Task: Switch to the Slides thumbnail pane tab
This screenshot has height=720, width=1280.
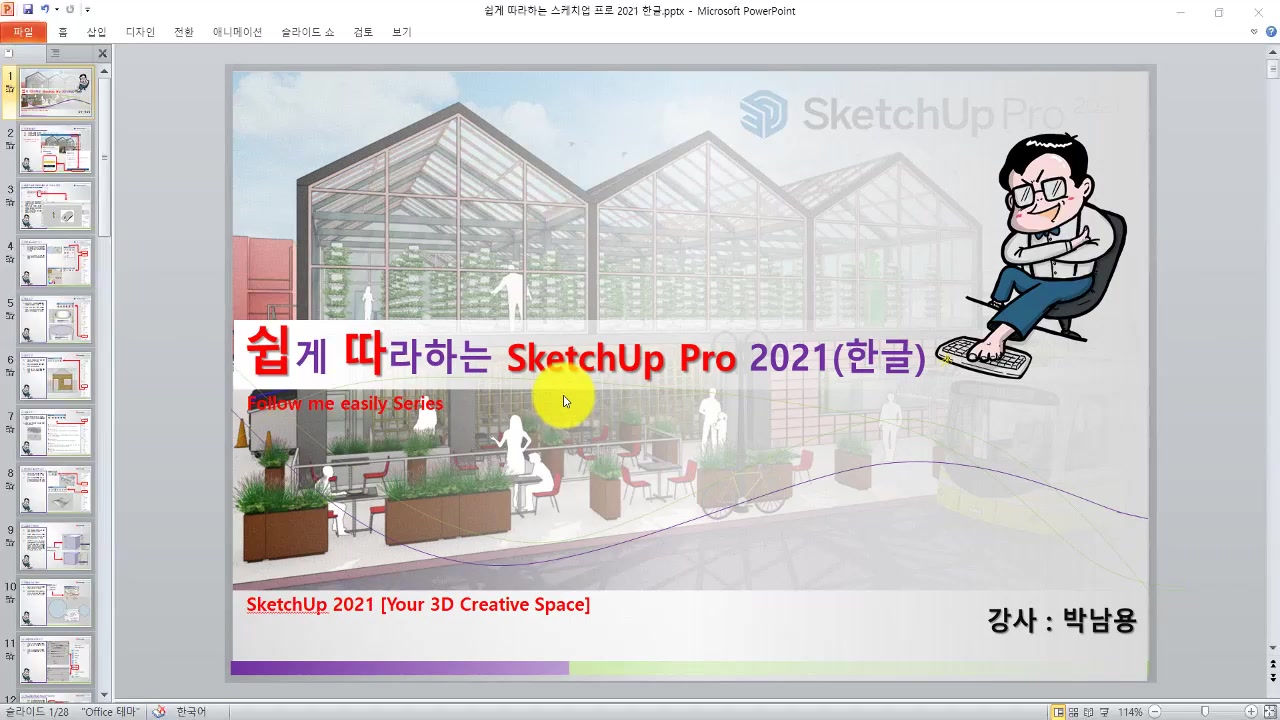Action: pos(10,53)
